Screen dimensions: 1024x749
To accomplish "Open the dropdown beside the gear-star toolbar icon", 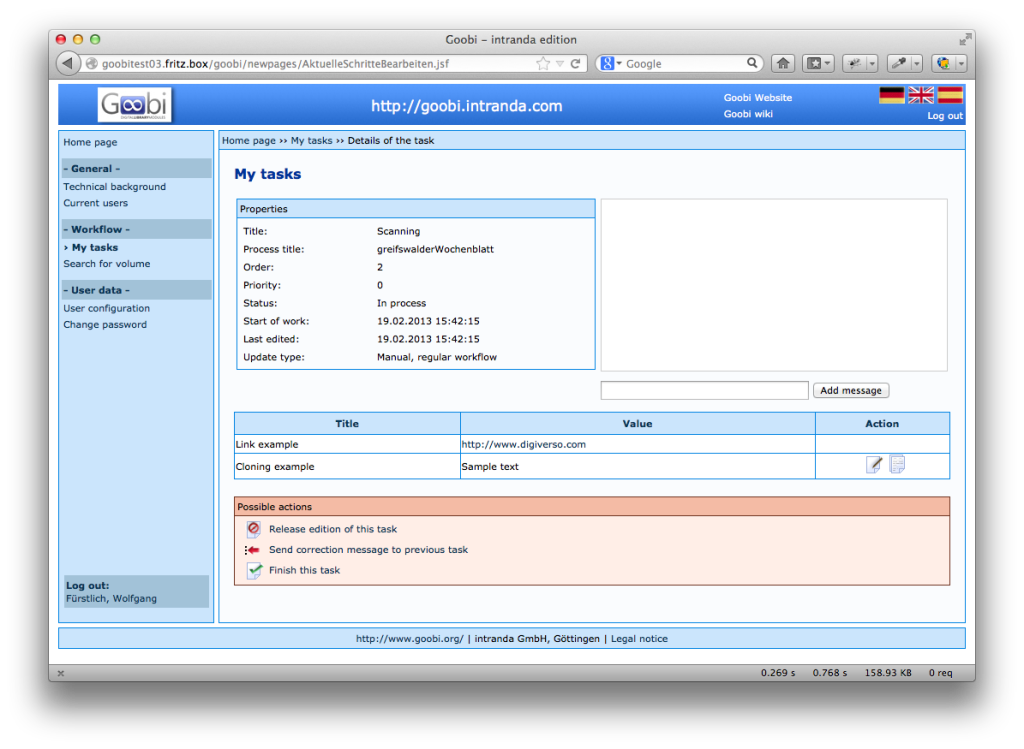I will 872,63.
